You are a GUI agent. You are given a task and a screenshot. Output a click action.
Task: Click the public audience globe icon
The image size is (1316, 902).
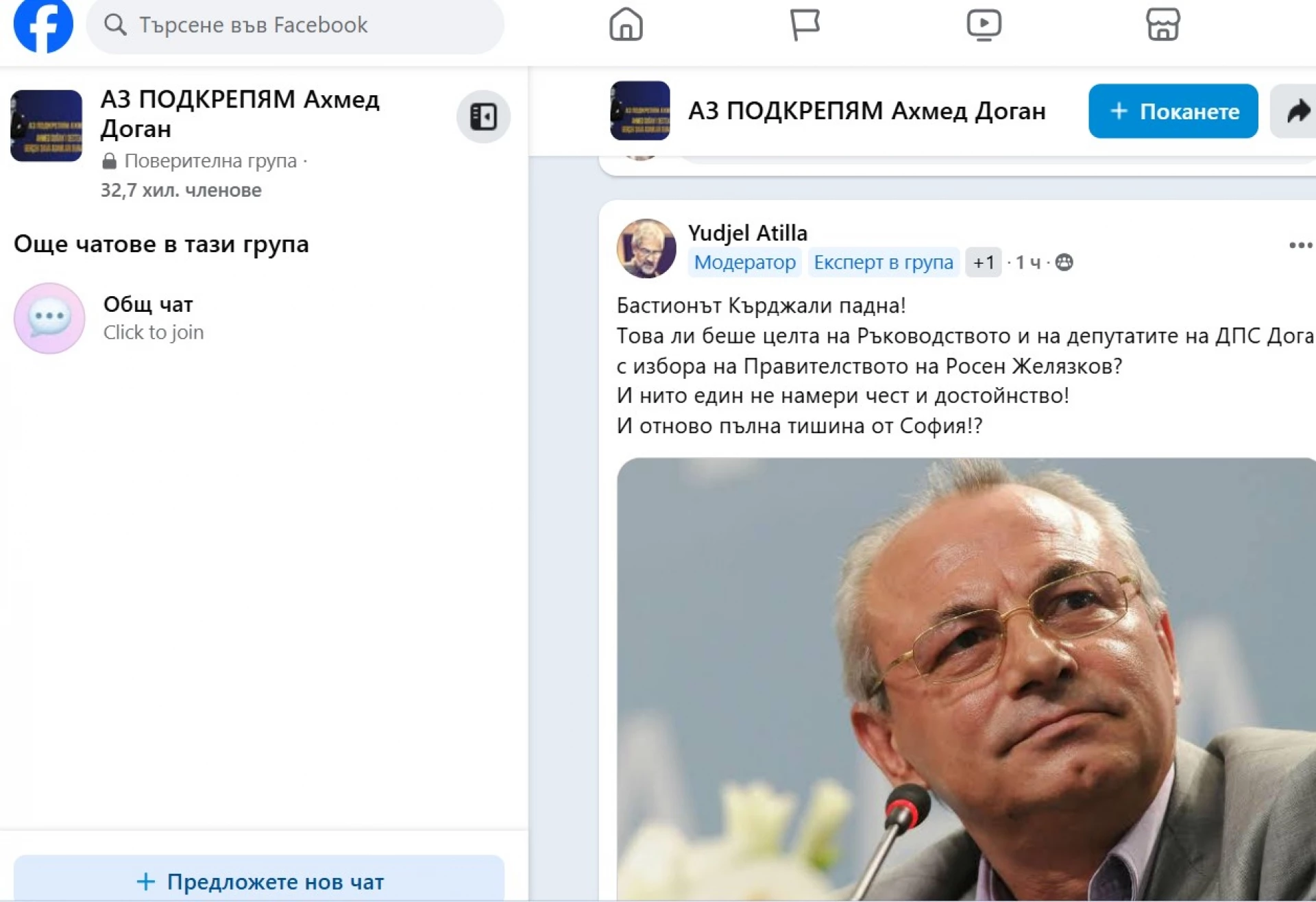point(1064,263)
